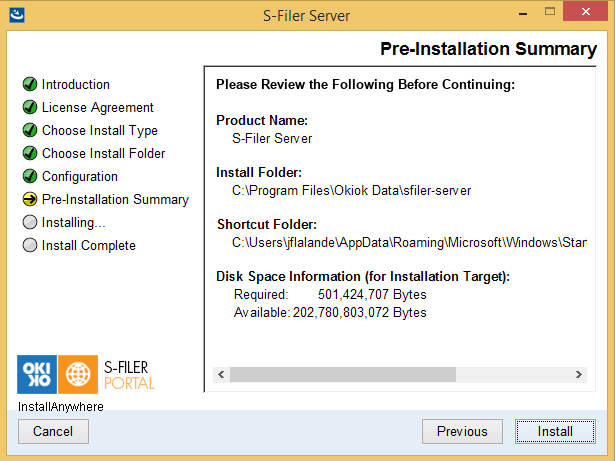Select the Configuration step label
This screenshot has height=461, width=615.
[80, 177]
